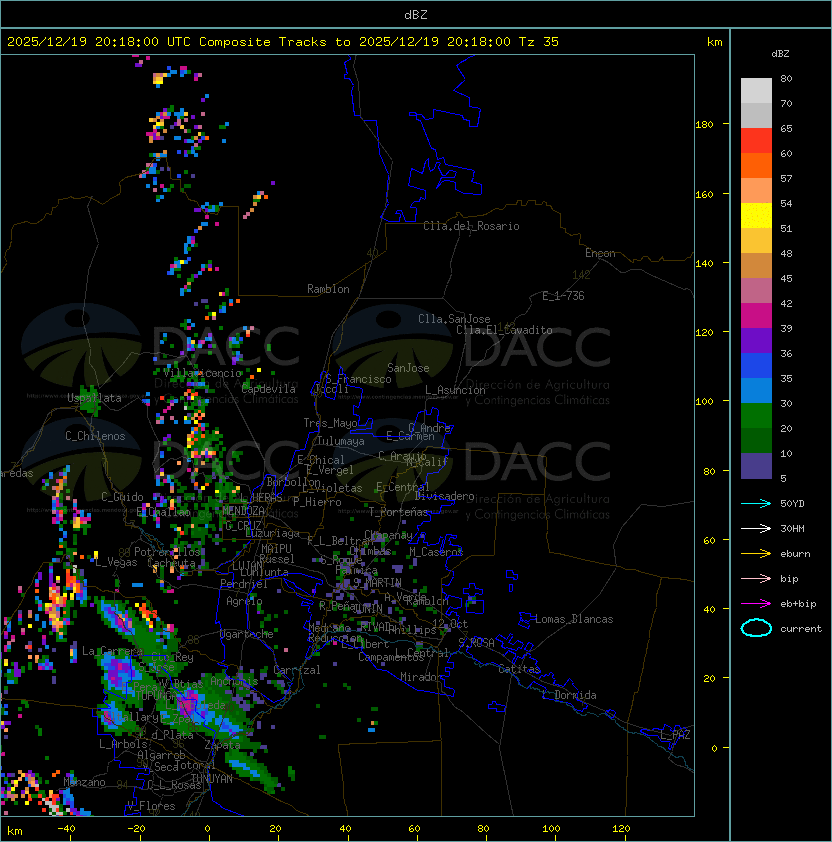The image size is (832, 842).
Task: Click the Perdriel label
Action: coord(244,584)
